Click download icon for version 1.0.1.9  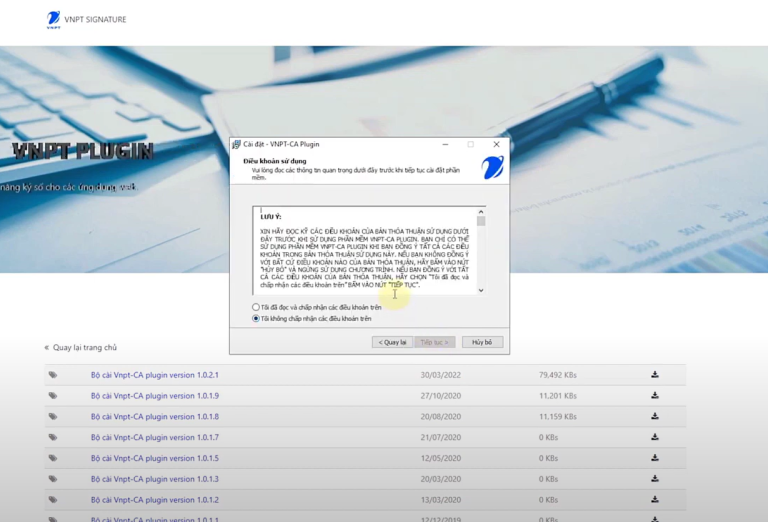click(x=655, y=396)
